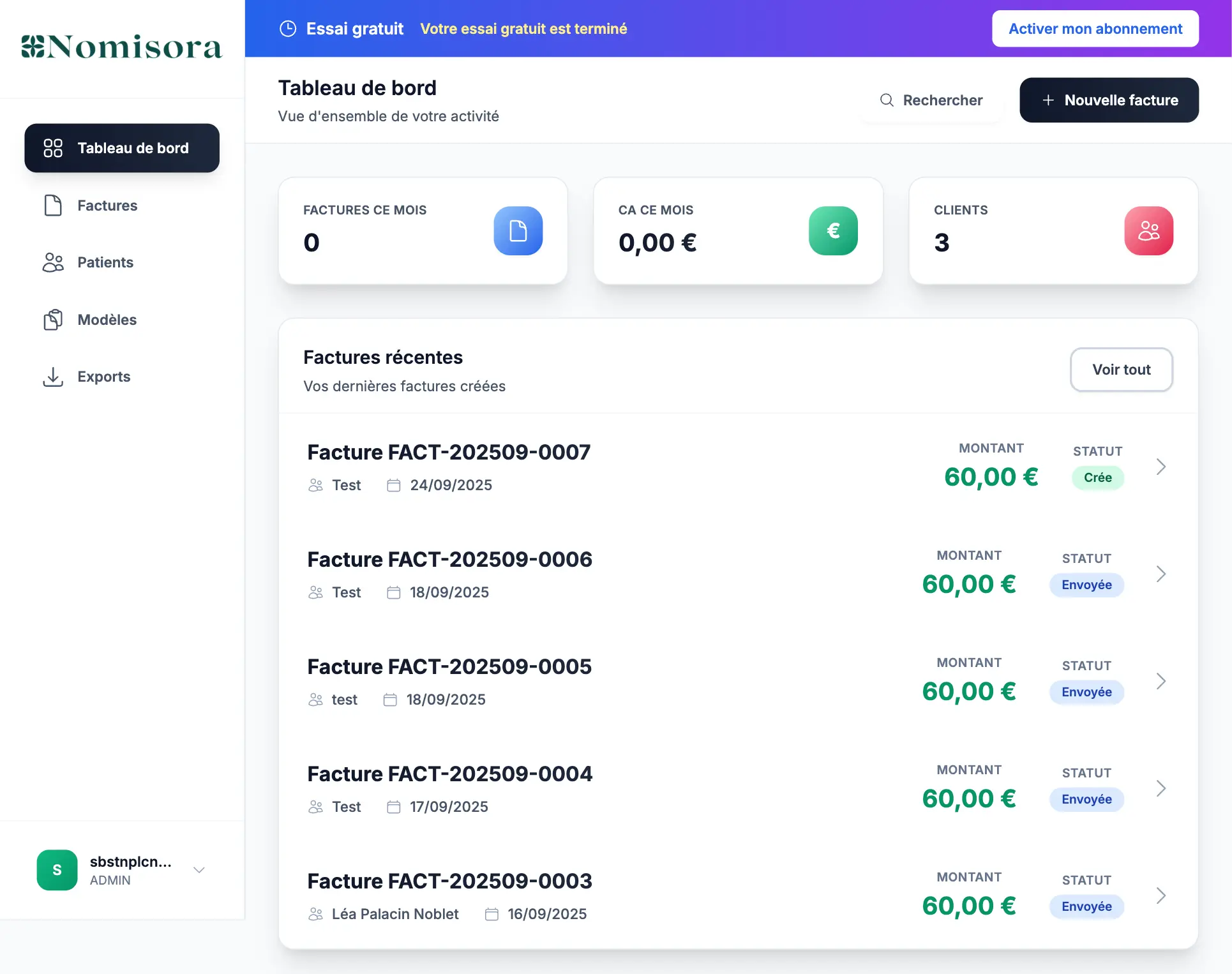The width and height of the screenshot is (1232, 974).
Task: Click the Envoyée status badge of FACT-202509-0006
Action: (1086, 585)
